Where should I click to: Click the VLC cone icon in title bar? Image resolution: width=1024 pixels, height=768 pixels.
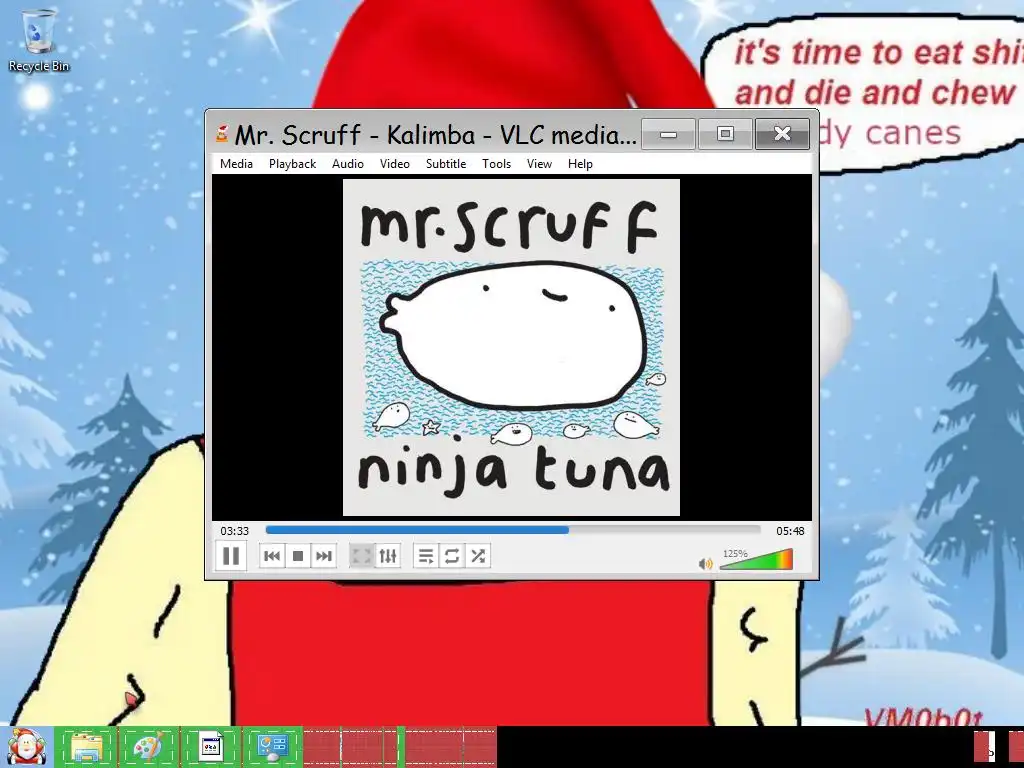(222, 133)
